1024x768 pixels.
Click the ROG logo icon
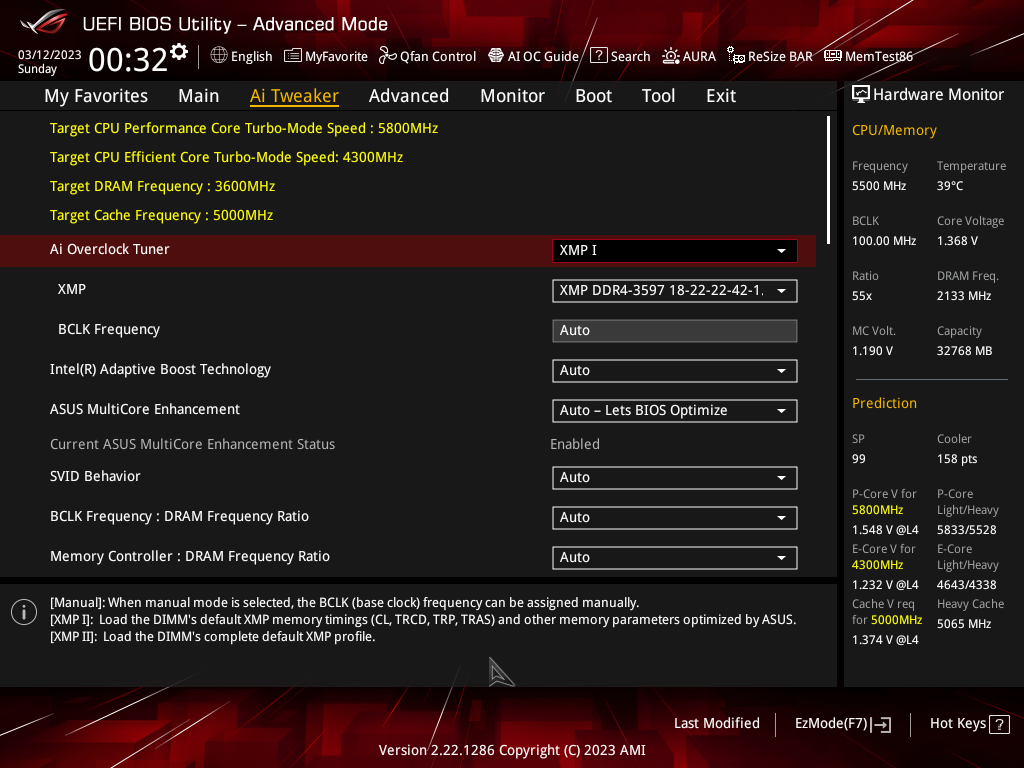point(44,22)
